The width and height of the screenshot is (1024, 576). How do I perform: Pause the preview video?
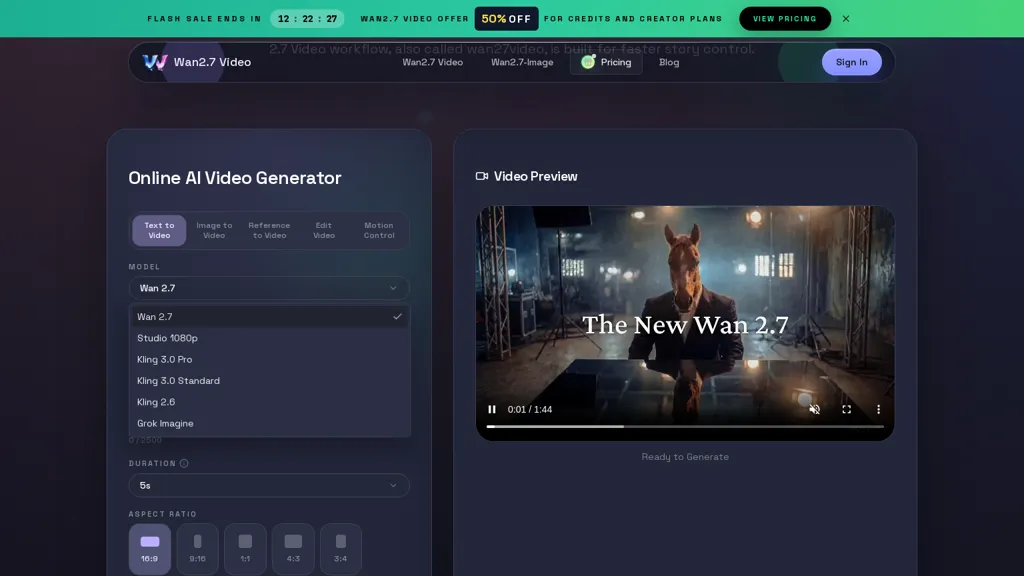coord(492,409)
